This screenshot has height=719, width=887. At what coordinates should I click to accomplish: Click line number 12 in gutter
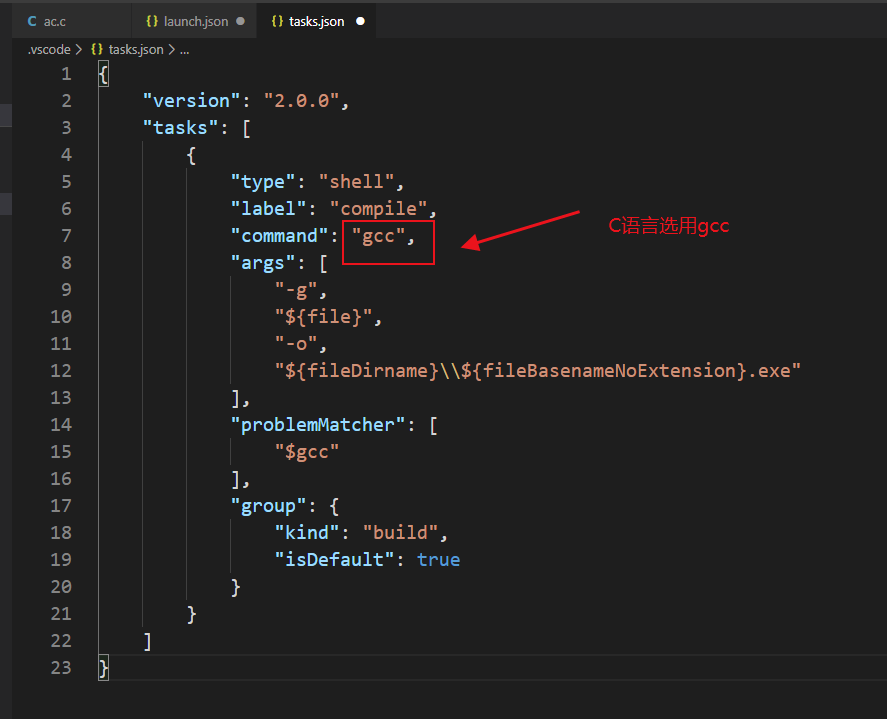[61, 371]
